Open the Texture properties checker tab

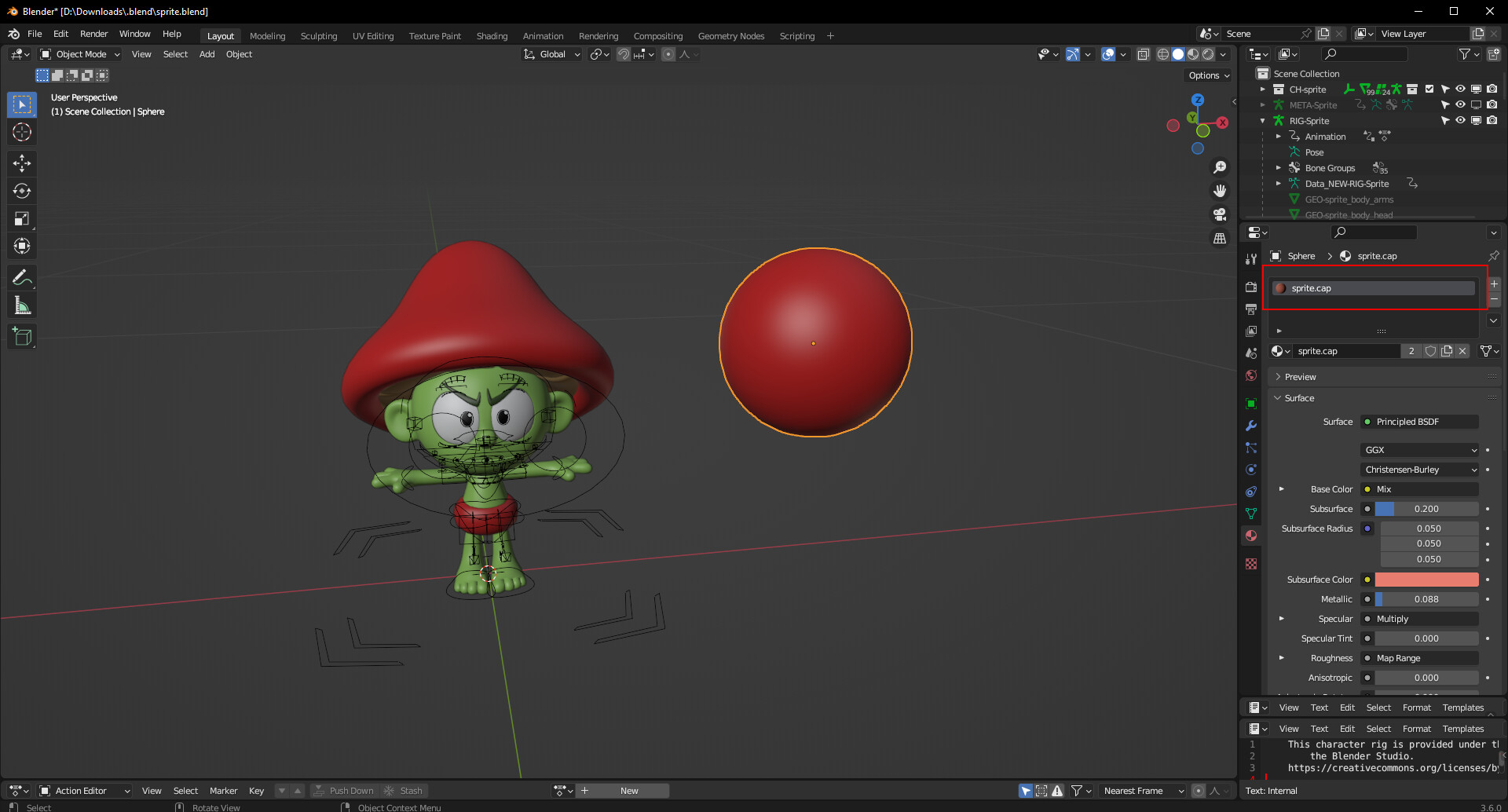pyautogui.click(x=1251, y=564)
